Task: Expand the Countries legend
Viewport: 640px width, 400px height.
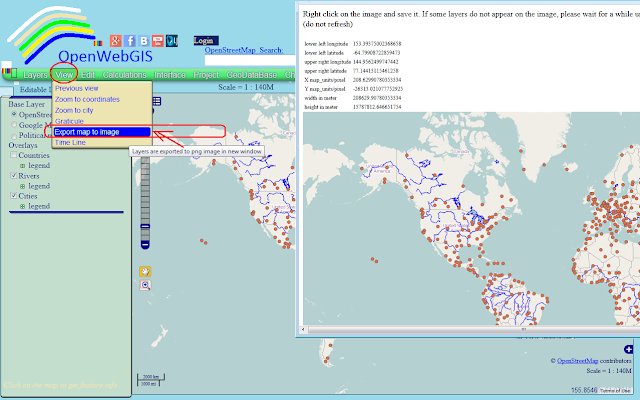Action: tap(23, 166)
